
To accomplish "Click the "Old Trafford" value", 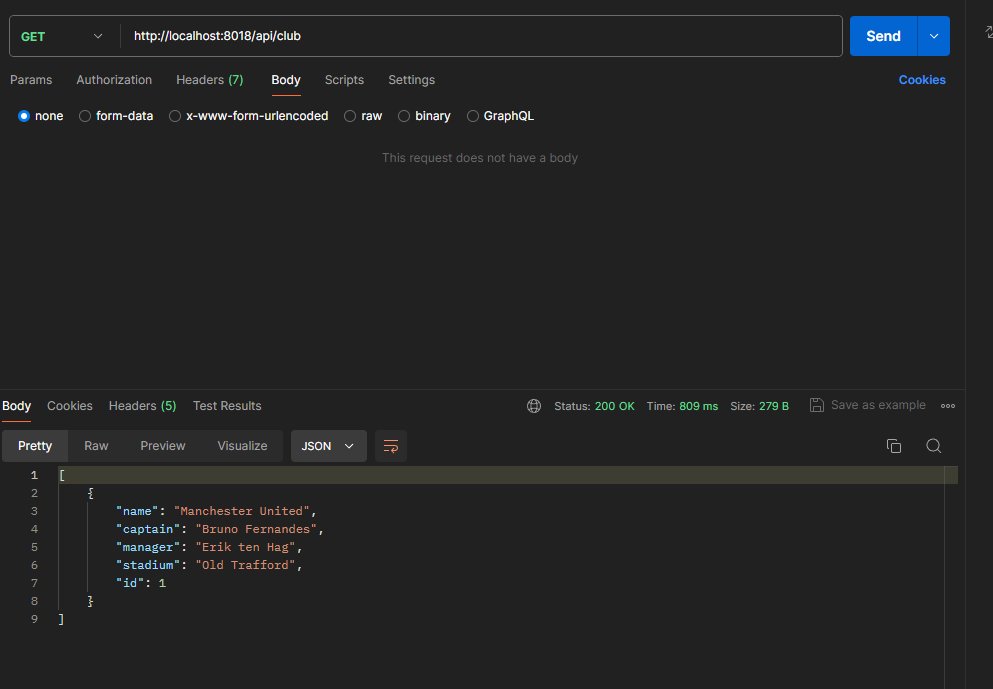I will 246,565.
